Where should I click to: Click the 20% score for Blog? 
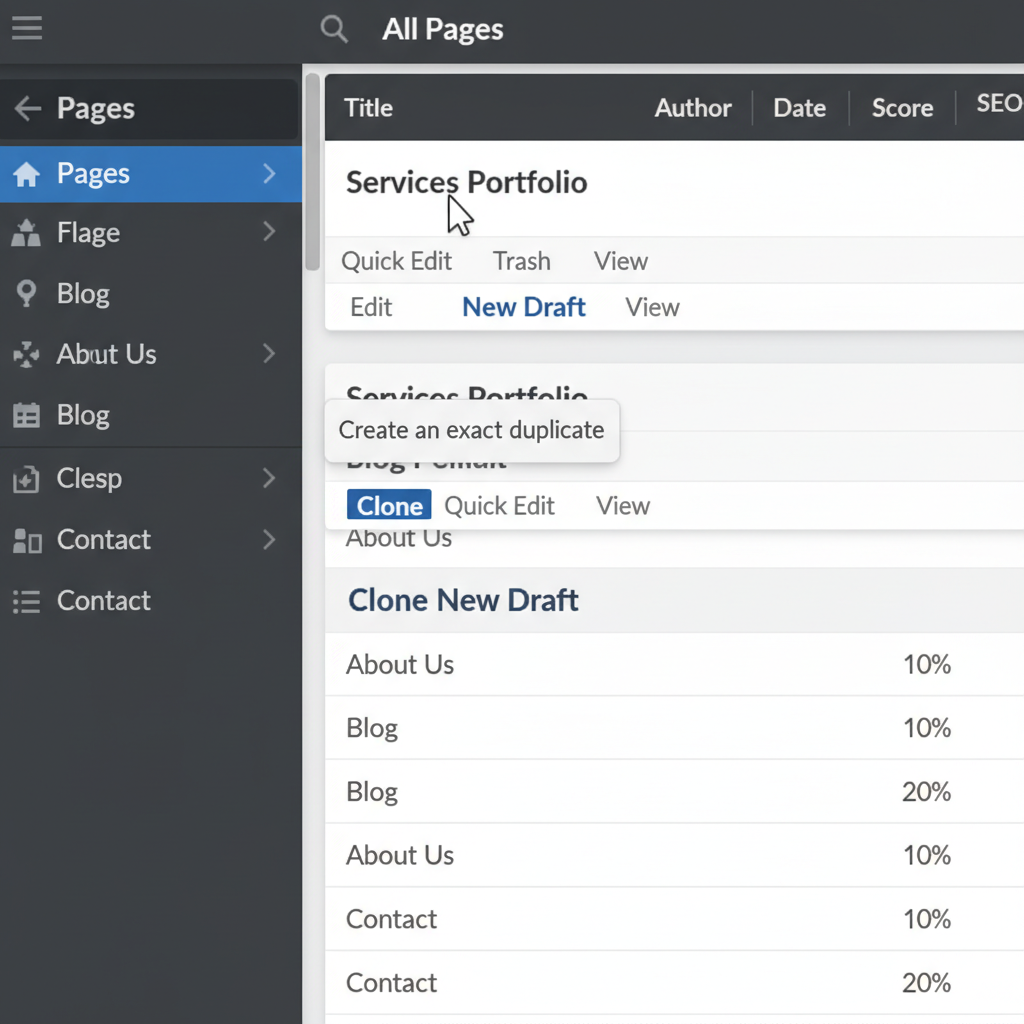(x=926, y=791)
